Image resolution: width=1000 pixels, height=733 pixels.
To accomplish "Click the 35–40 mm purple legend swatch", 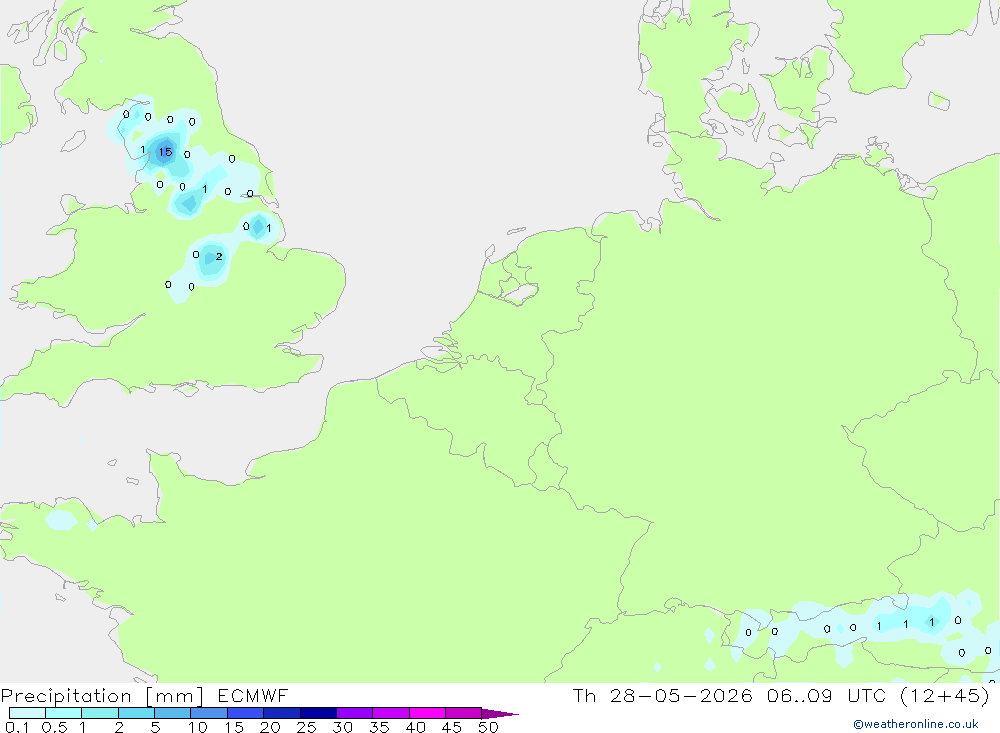I will click(391, 713).
